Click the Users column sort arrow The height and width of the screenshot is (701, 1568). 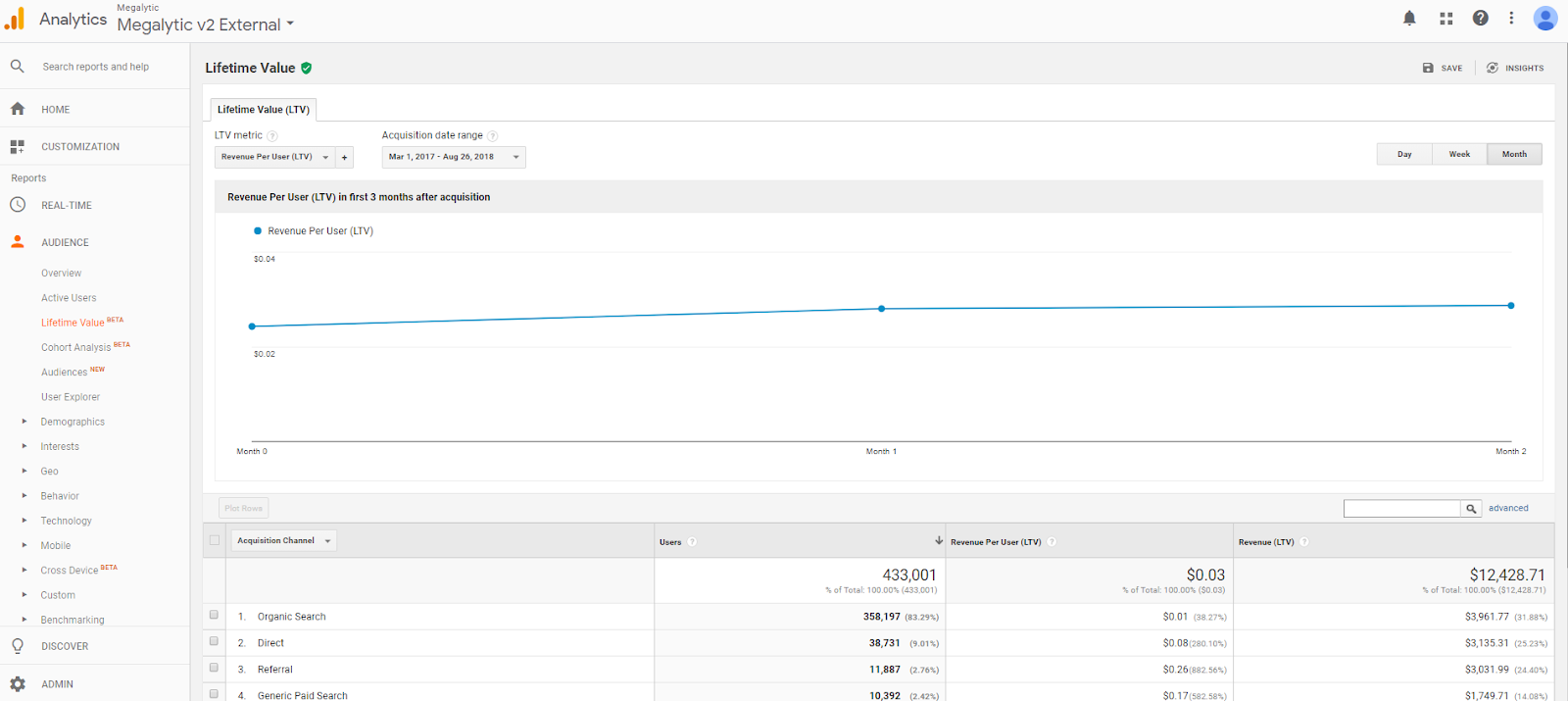(x=939, y=540)
